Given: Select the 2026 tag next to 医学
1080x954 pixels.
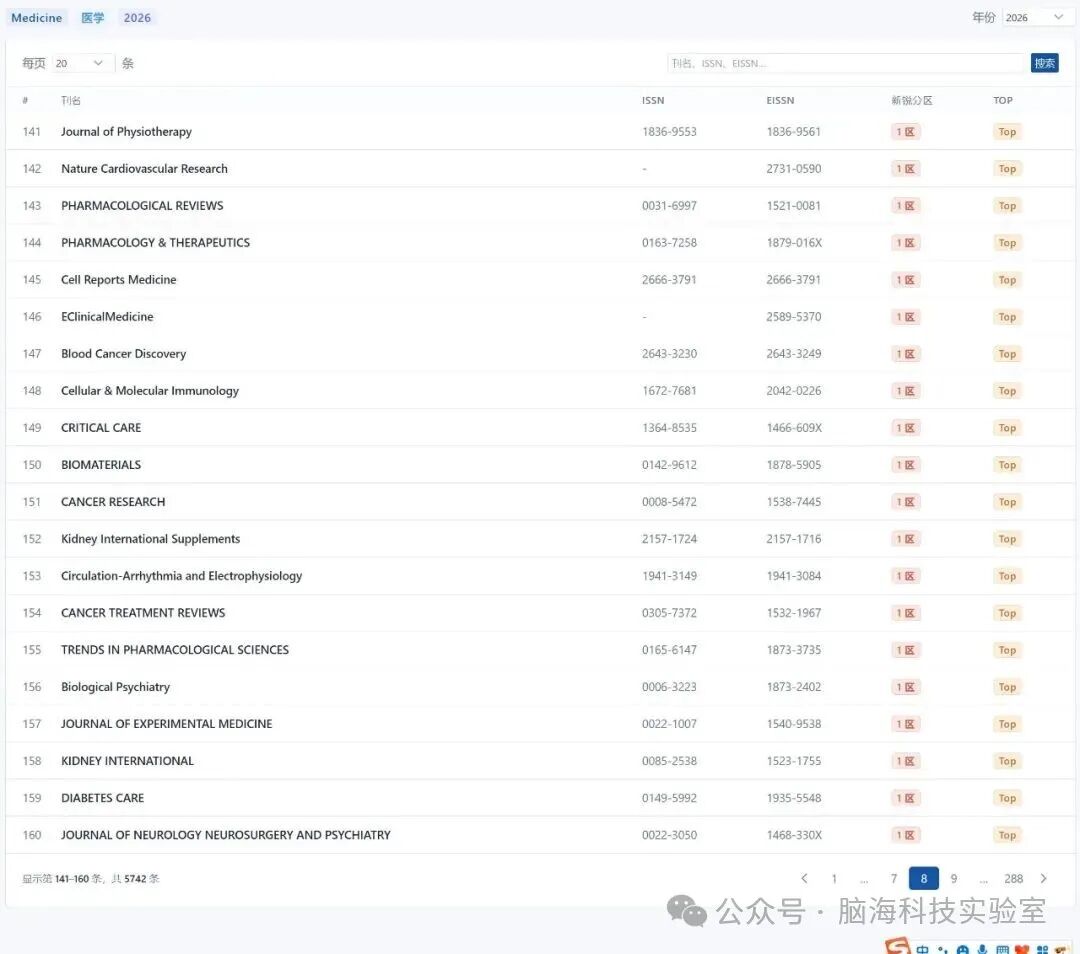Looking at the screenshot, I should (137, 18).
